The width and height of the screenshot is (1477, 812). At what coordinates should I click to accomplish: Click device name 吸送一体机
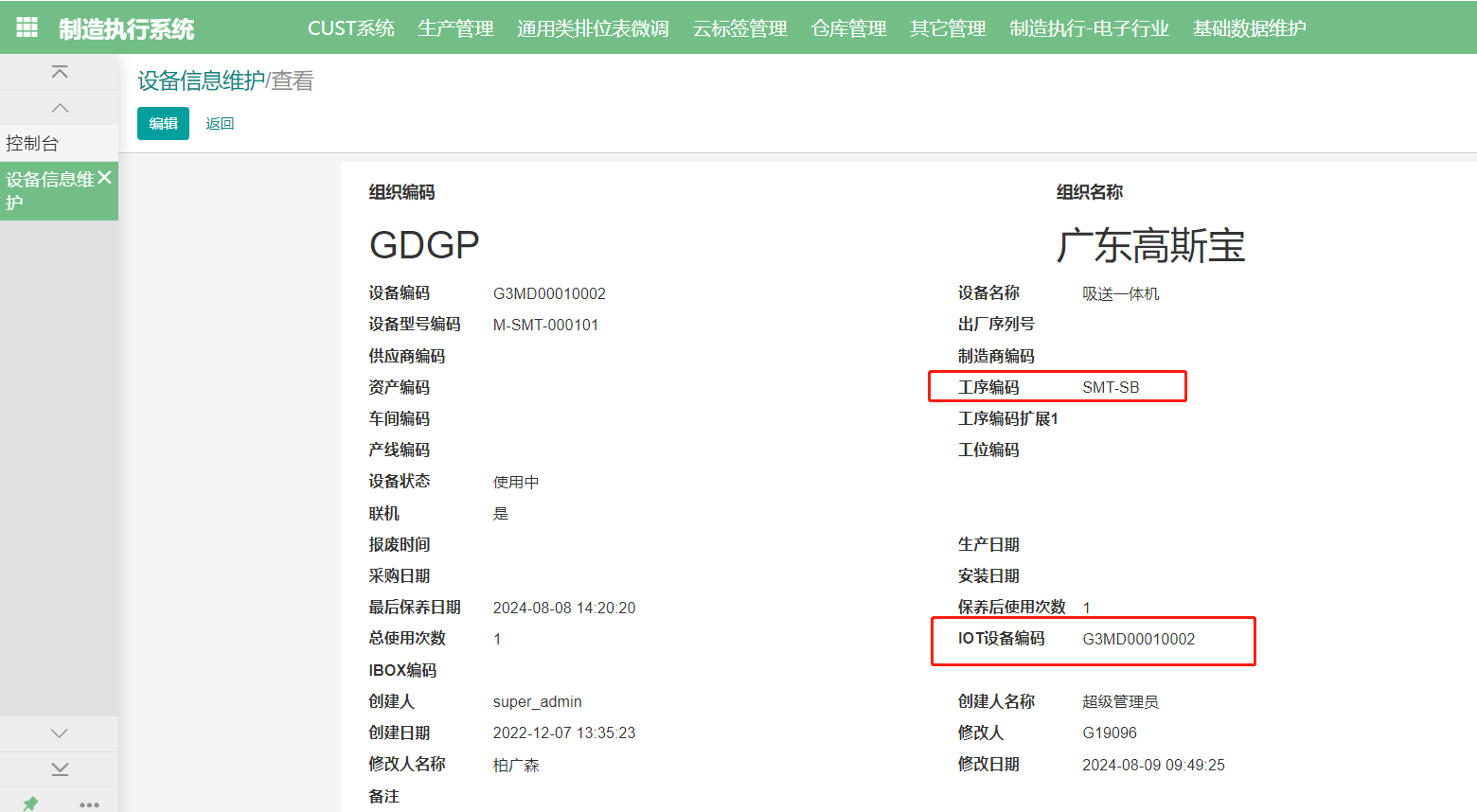(1121, 293)
